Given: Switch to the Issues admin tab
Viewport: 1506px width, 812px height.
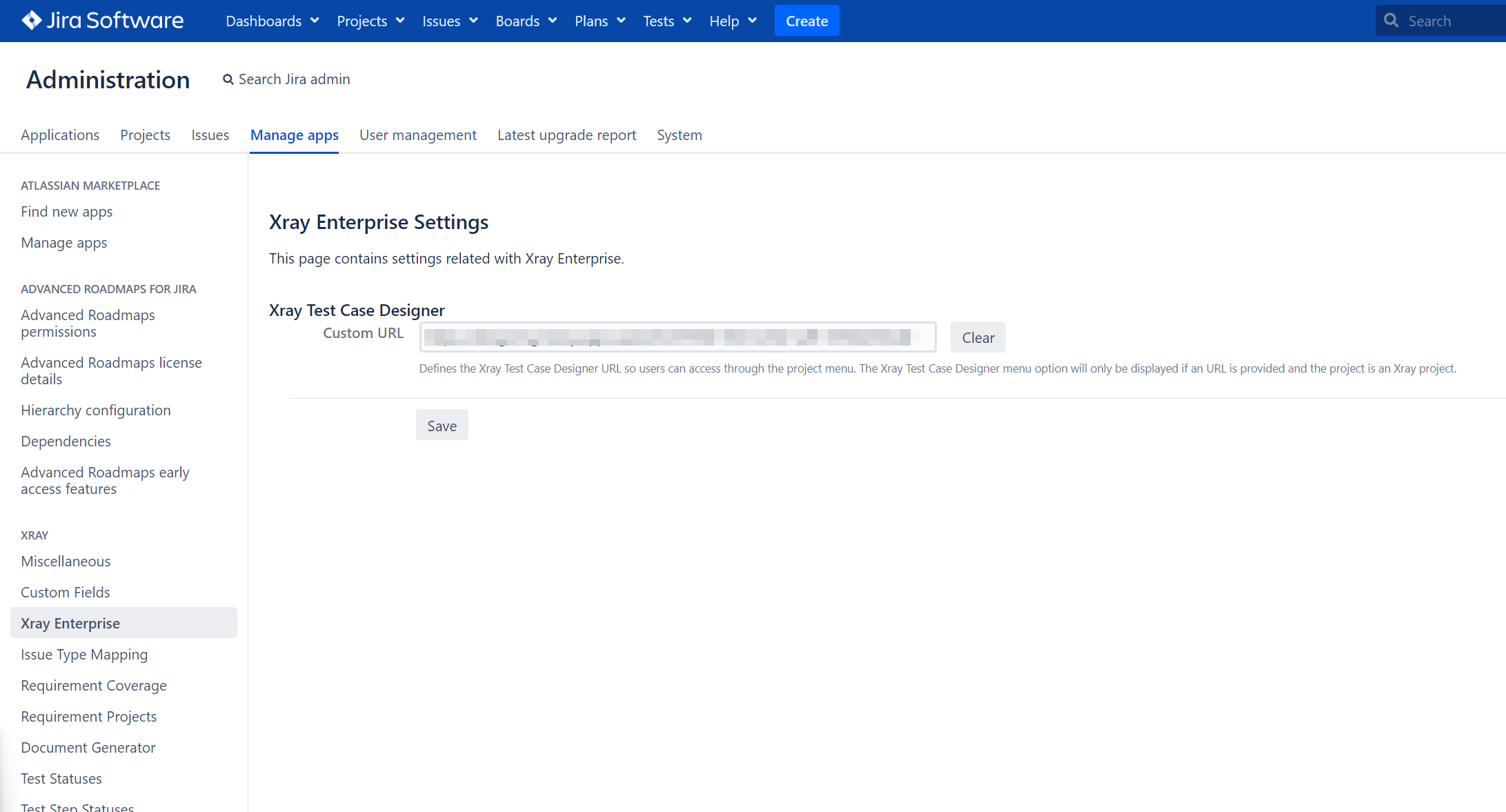Looking at the screenshot, I should (x=210, y=135).
